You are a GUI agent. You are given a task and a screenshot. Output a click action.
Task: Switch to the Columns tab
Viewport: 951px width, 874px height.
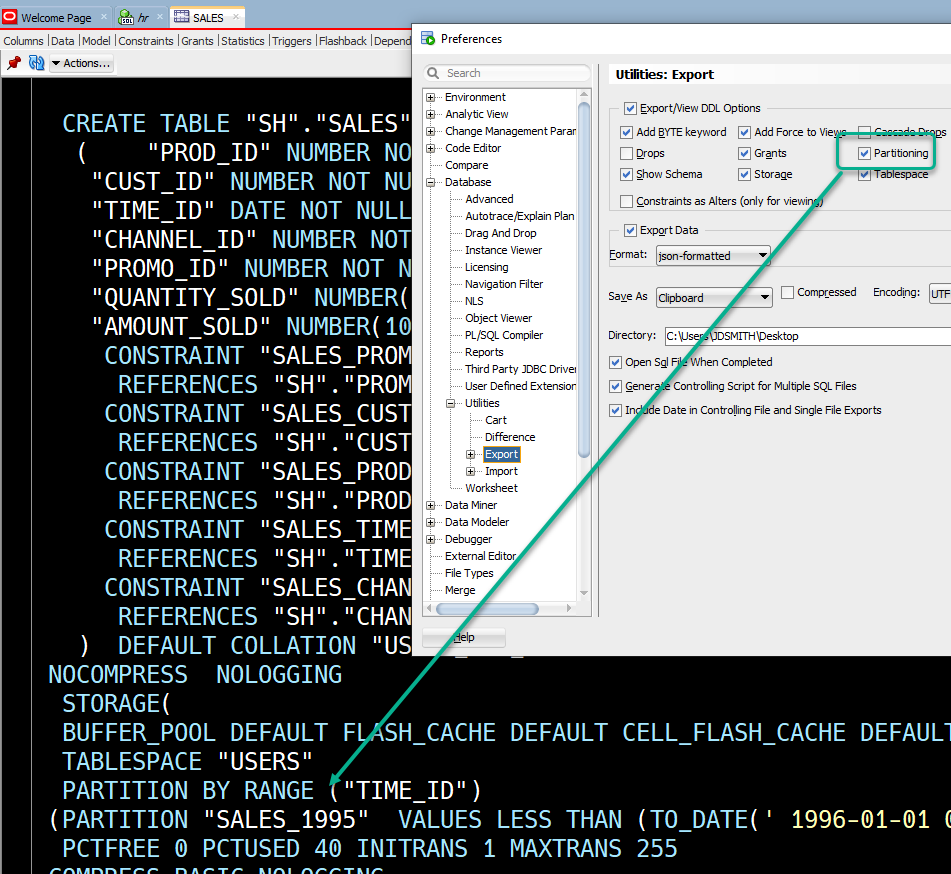[x=24, y=41]
